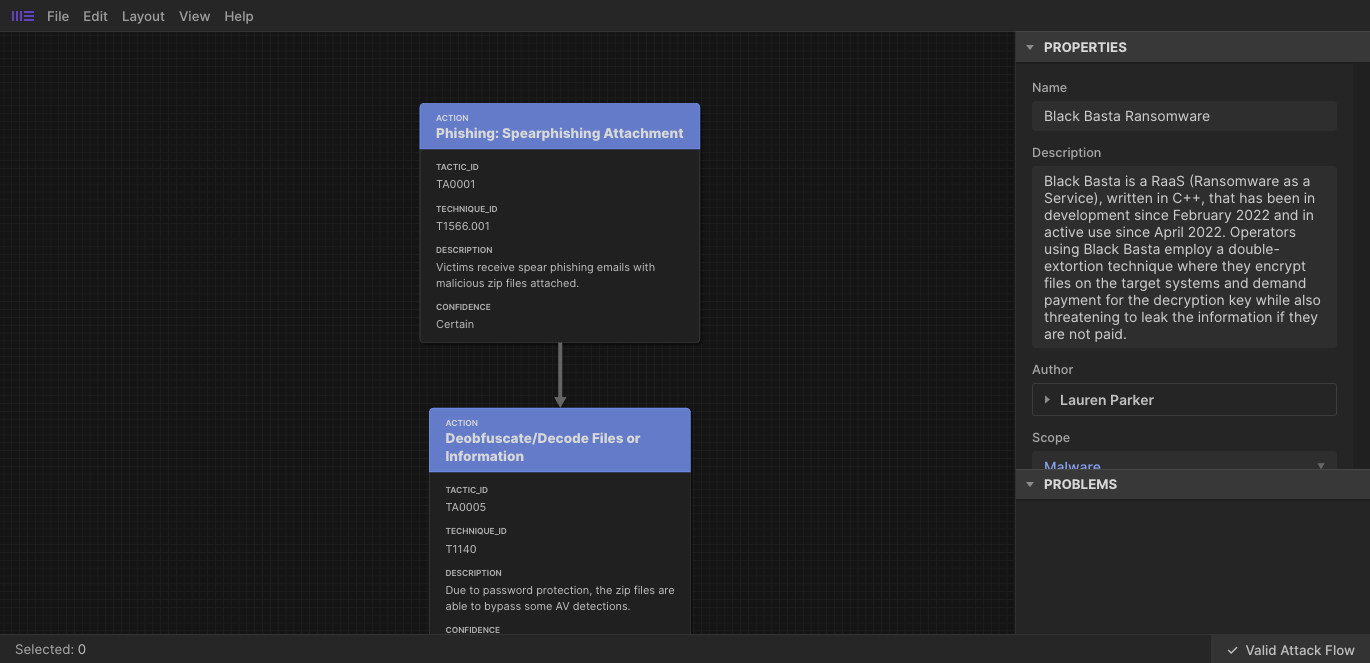
Task: Click the connector arrow between the two nodes
Action: (560, 375)
